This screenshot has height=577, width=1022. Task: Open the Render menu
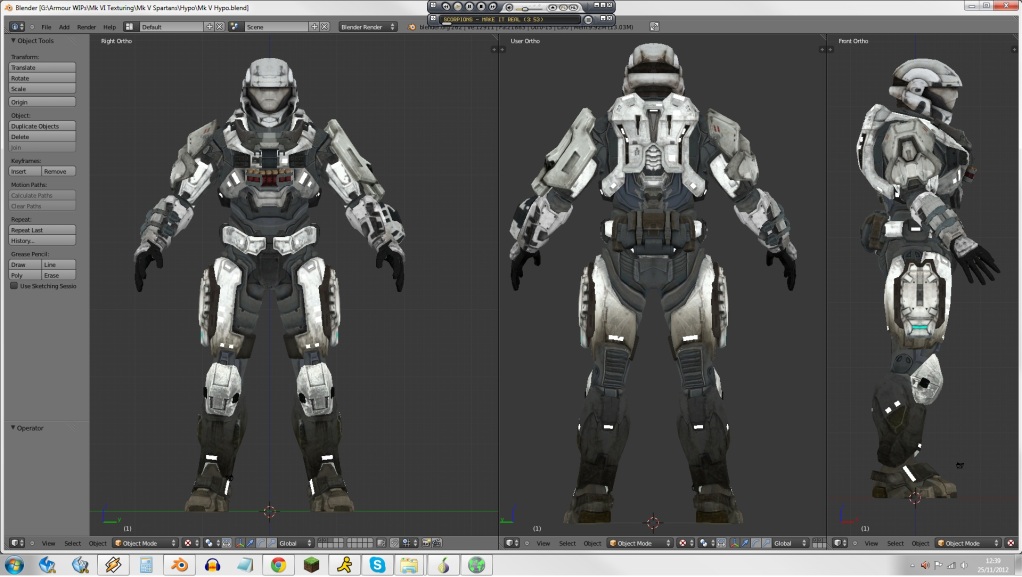(x=86, y=27)
